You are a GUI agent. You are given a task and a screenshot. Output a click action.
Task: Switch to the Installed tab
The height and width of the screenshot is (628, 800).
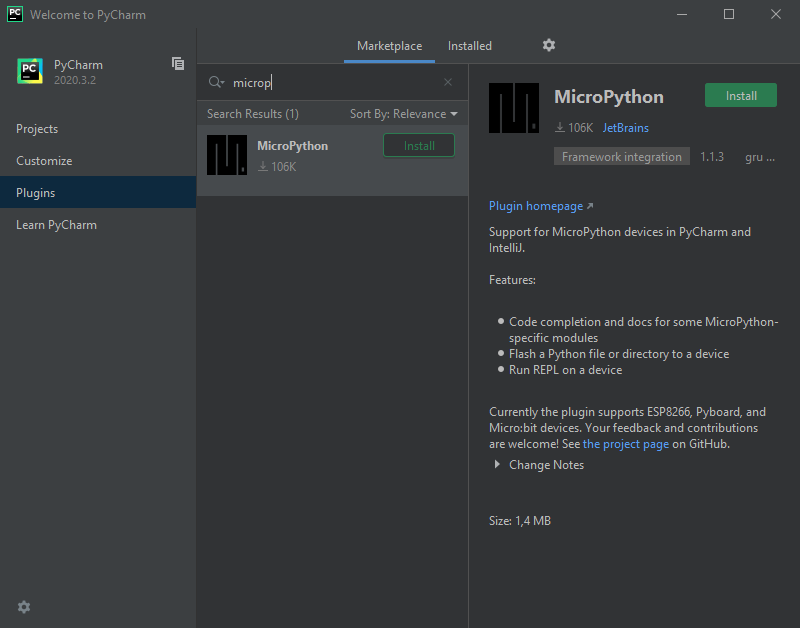point(469,46)
